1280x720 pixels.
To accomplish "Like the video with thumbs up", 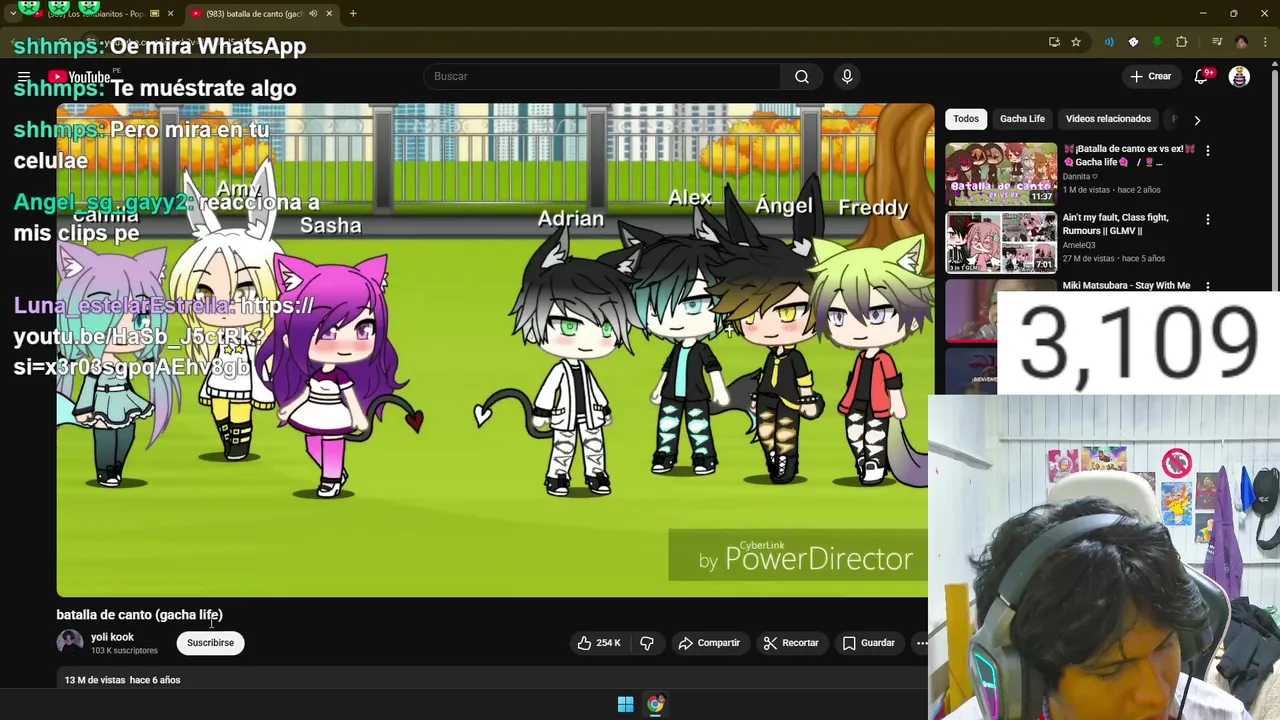I will (x=598, y=643).
